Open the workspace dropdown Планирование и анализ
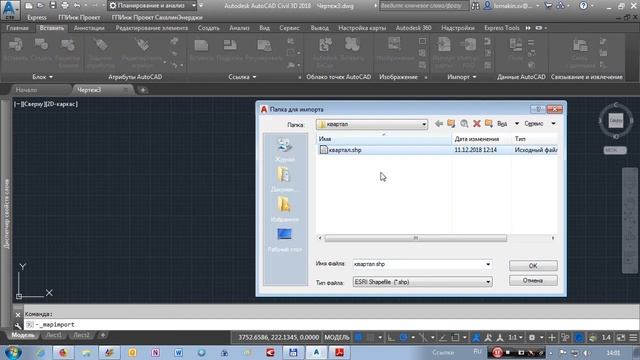The height and width of the screenshot is (360, 640). point(152,5)
